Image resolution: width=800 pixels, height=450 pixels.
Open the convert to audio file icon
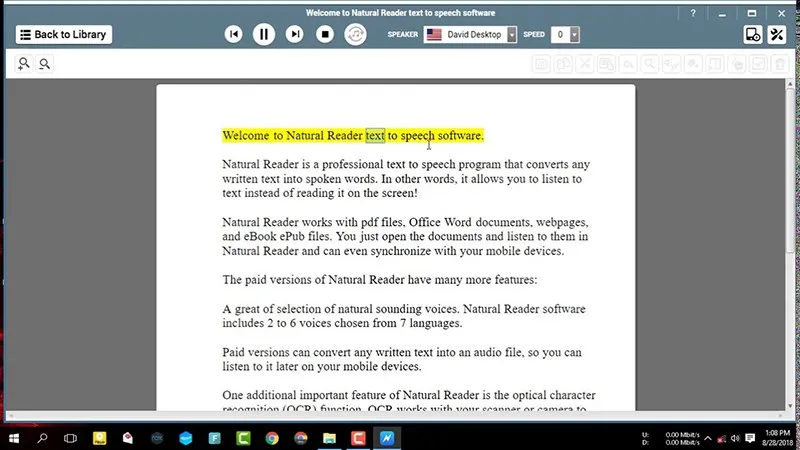point(753,34)
